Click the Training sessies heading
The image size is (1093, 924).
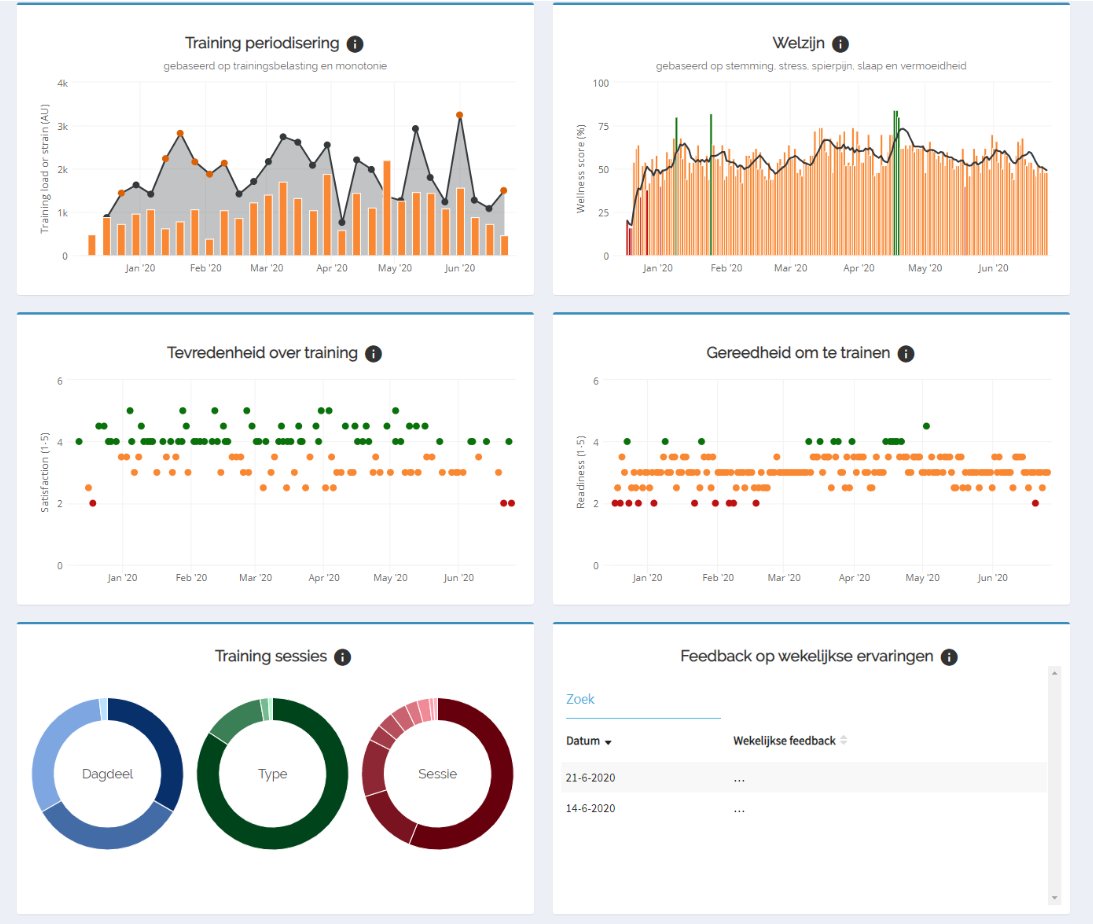[271, 656]
